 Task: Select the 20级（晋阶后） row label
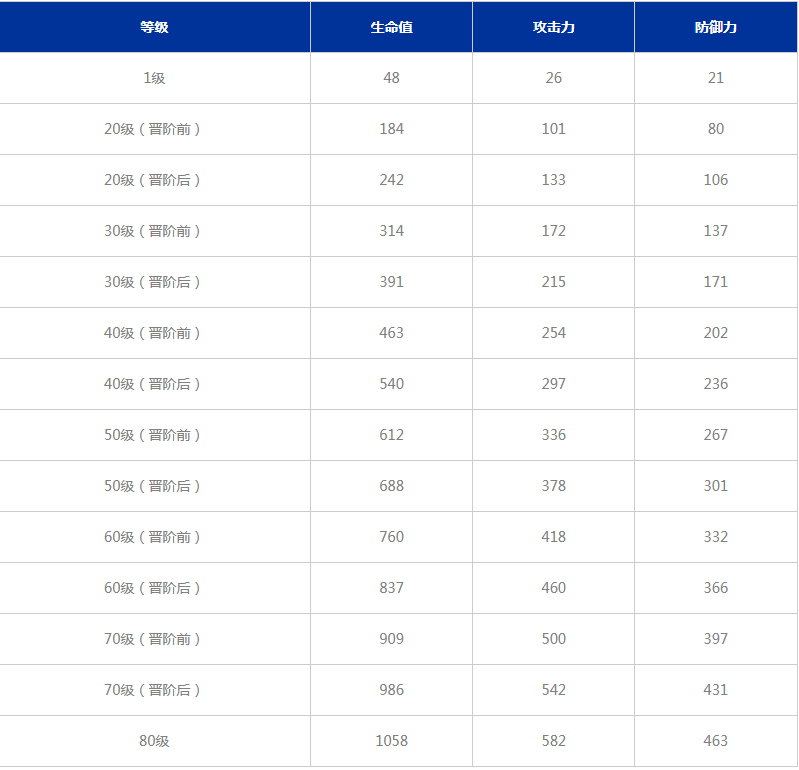pyautogui.click(x=152, y=180)
